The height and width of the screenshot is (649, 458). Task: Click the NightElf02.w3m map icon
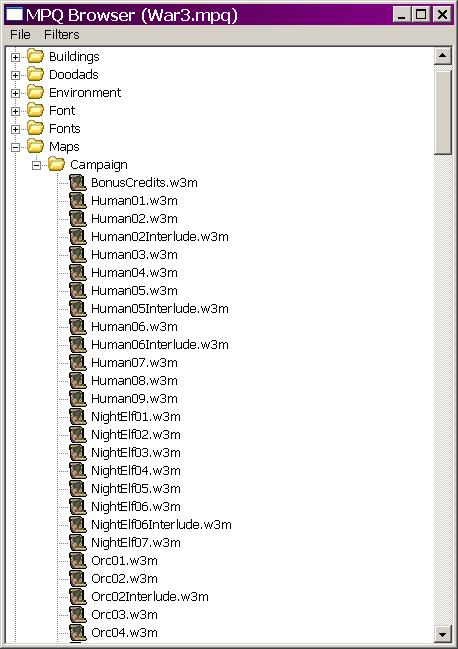coord(78,435)
